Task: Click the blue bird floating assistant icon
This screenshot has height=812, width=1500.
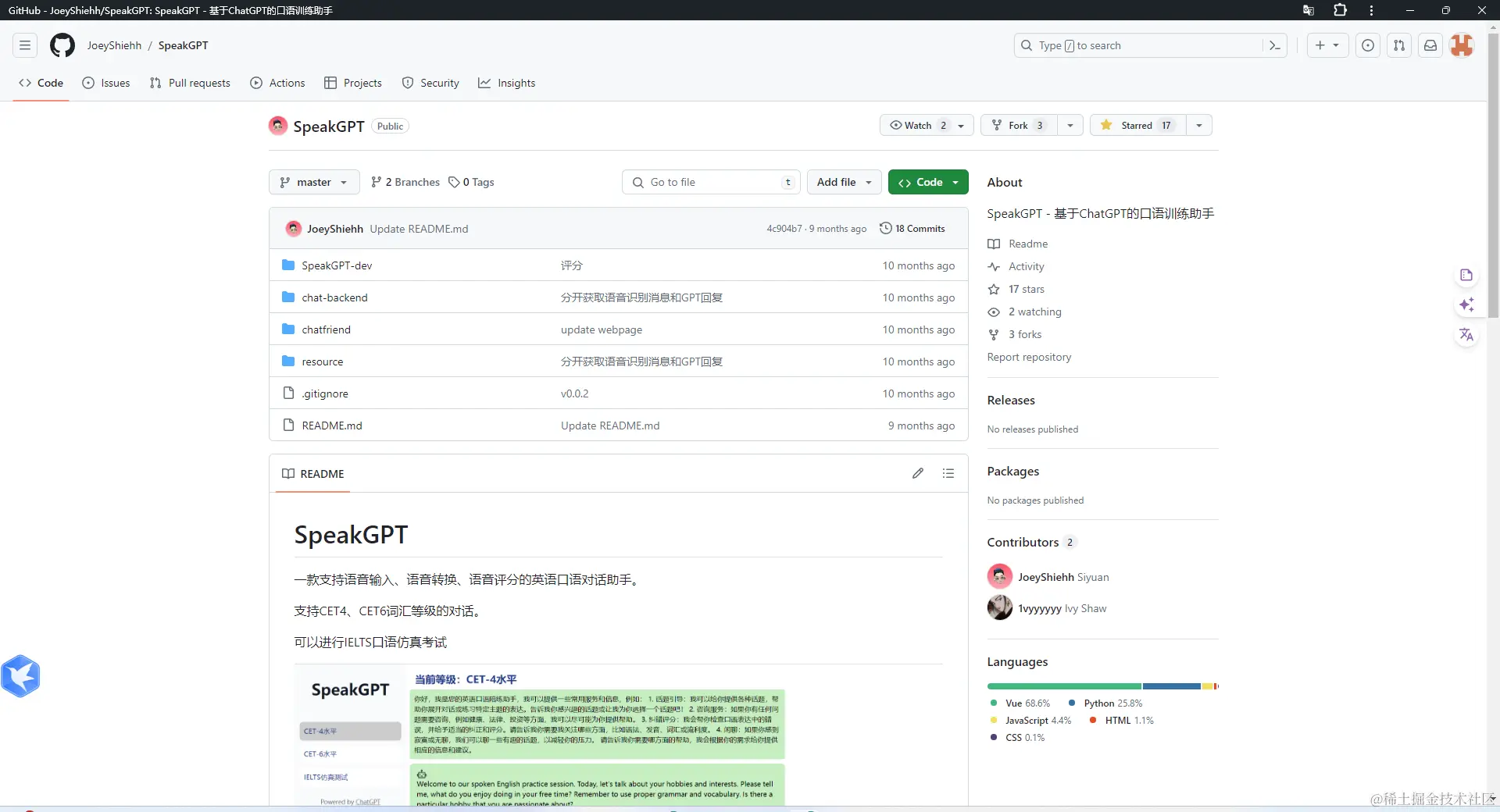Action: point(21,676)
